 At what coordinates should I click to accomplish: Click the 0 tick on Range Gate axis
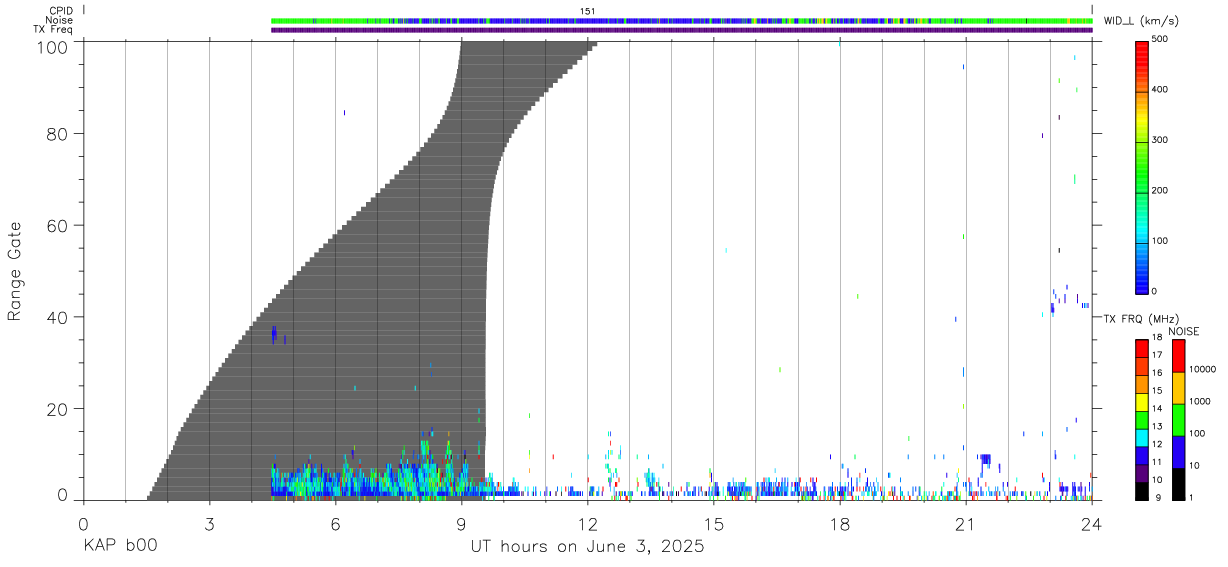click(65, 496)
